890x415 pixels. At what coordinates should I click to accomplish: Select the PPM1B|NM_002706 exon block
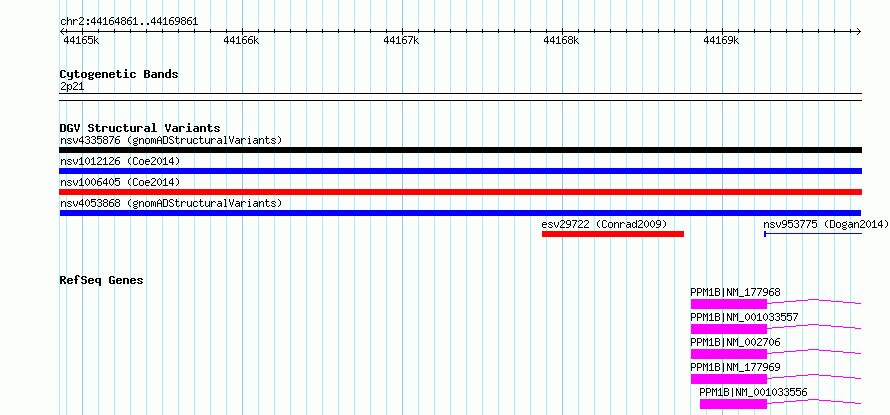(729, 354)
